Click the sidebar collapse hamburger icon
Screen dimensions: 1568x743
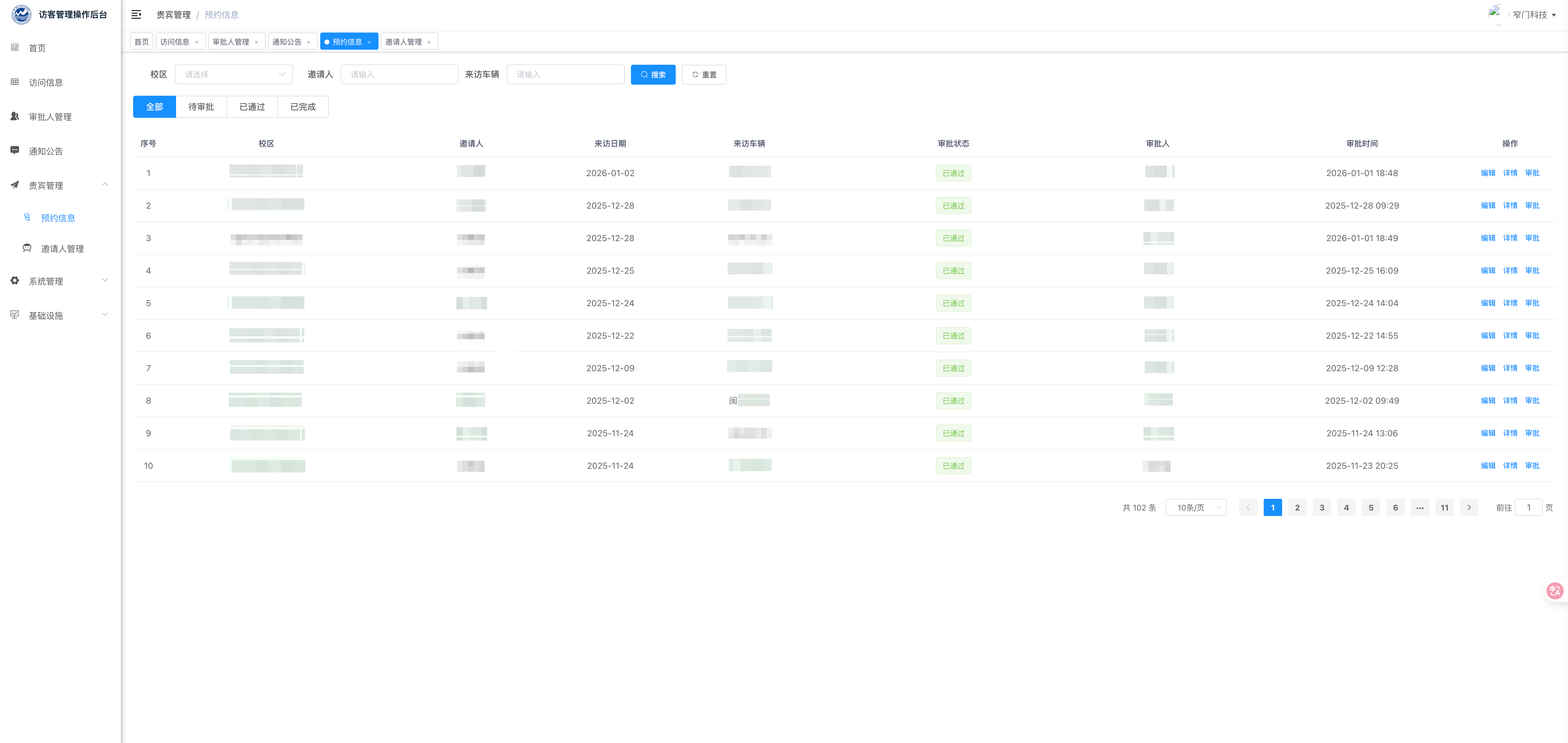[x=136, y=15]
